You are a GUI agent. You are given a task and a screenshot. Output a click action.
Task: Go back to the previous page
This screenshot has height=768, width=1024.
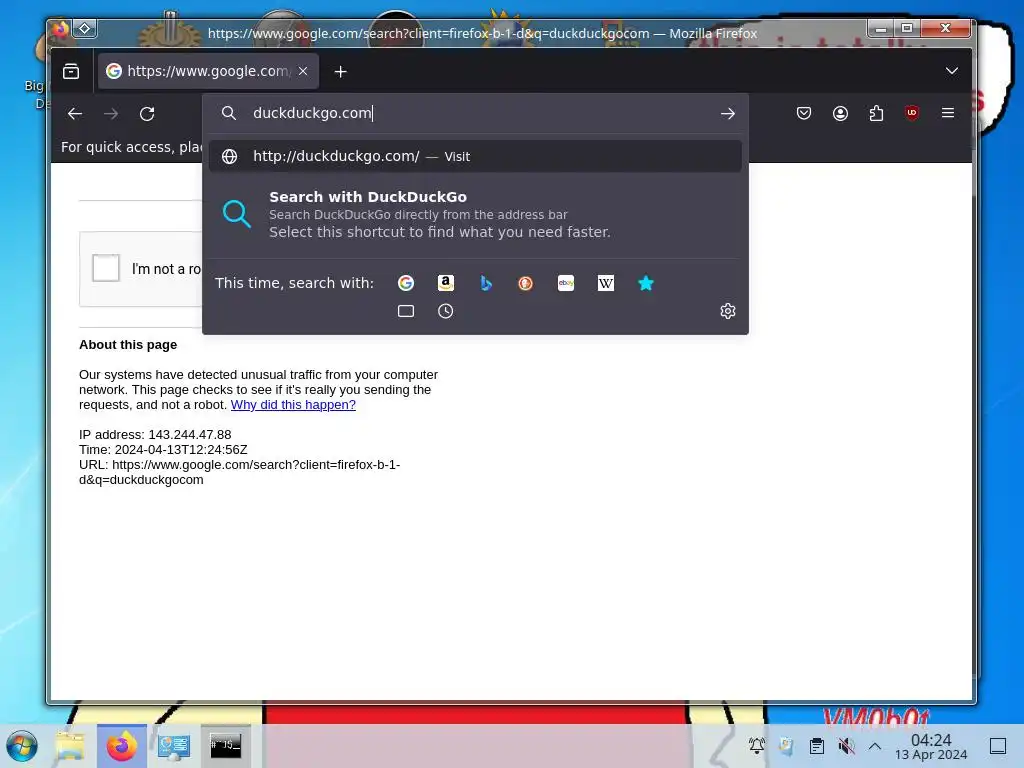(75, 114)
